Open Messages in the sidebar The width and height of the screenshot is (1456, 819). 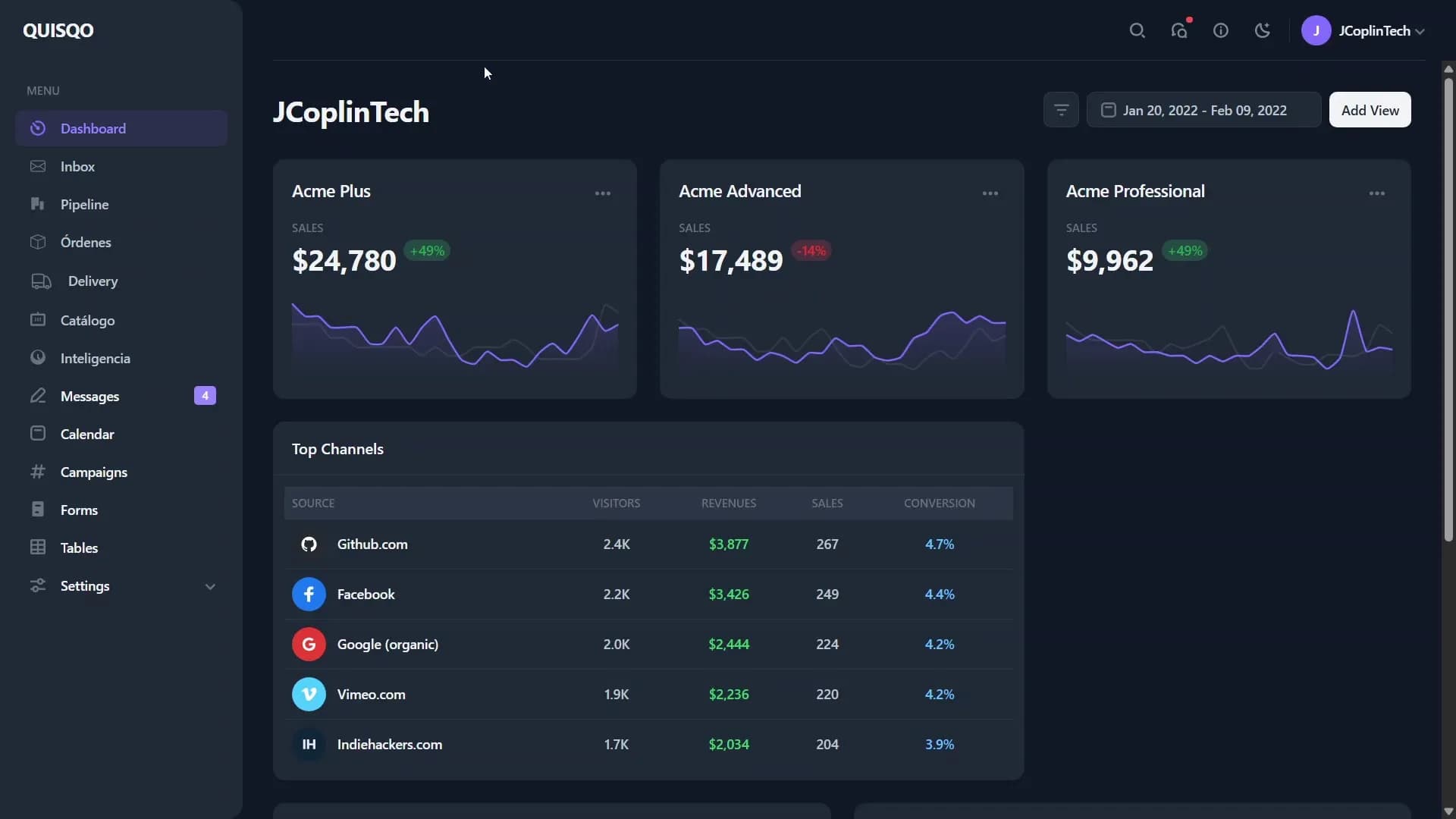89,397
